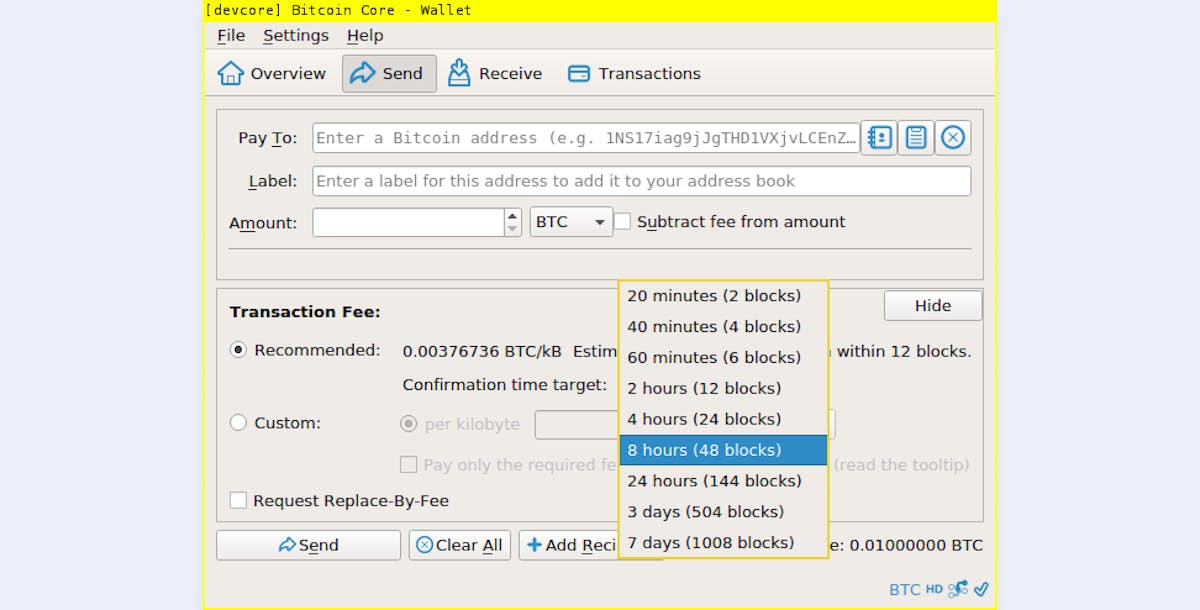1200x610 pixels.
Task: Click the Label input field
Action: pyautogui.click(x=642, y=181)
